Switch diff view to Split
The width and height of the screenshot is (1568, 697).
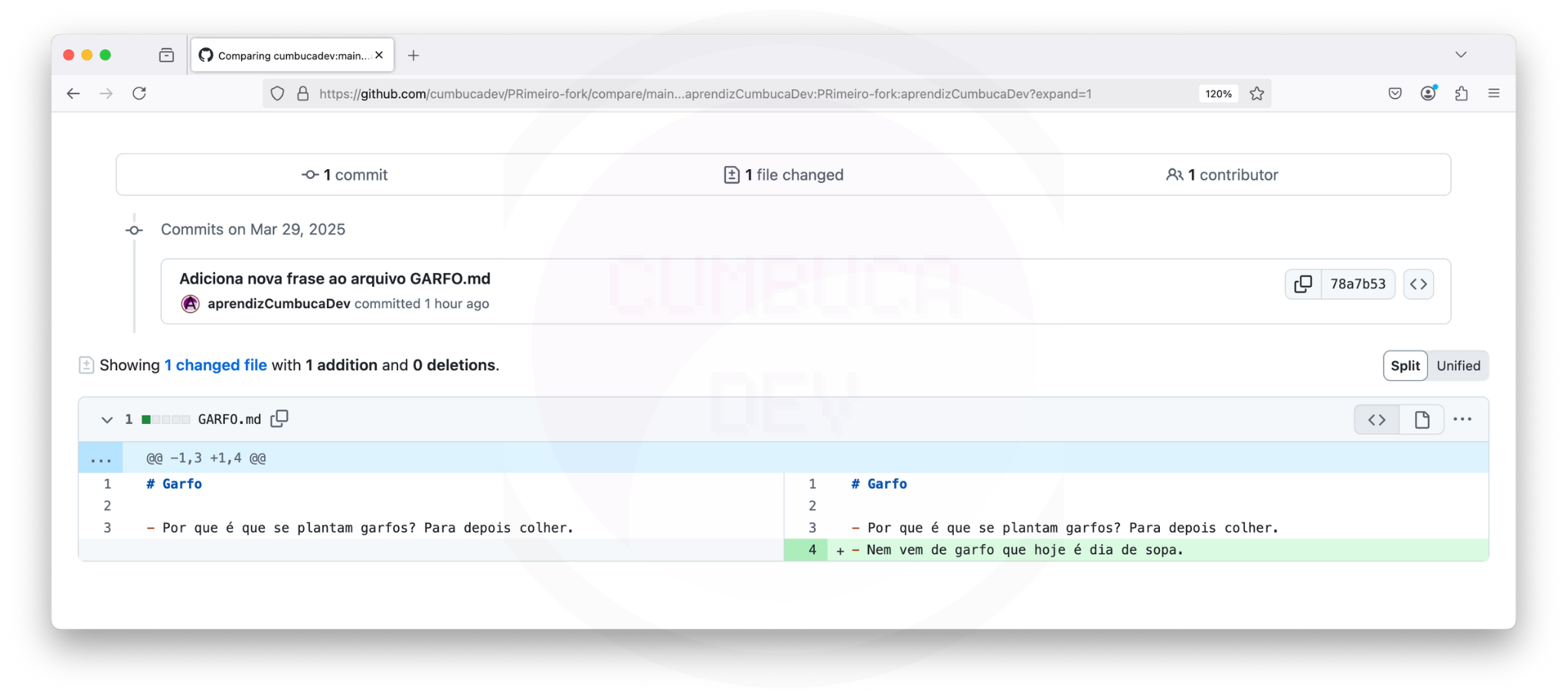click(1404, 366)
